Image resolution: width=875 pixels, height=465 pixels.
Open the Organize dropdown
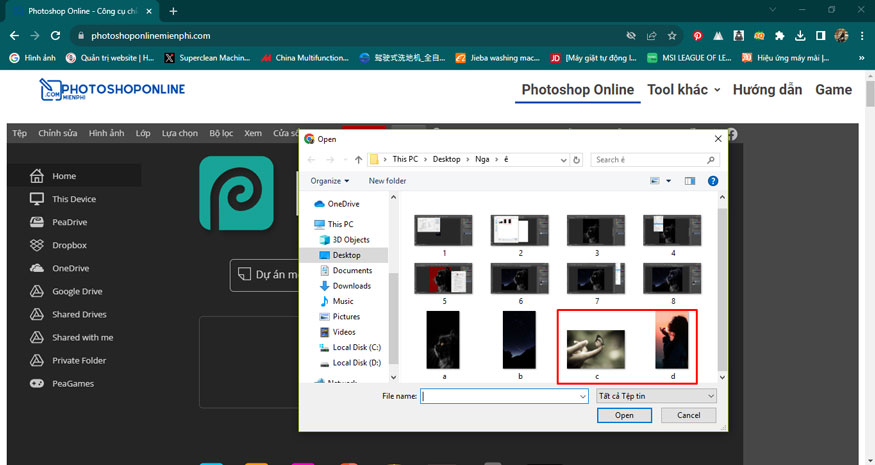tap(330, 181)
